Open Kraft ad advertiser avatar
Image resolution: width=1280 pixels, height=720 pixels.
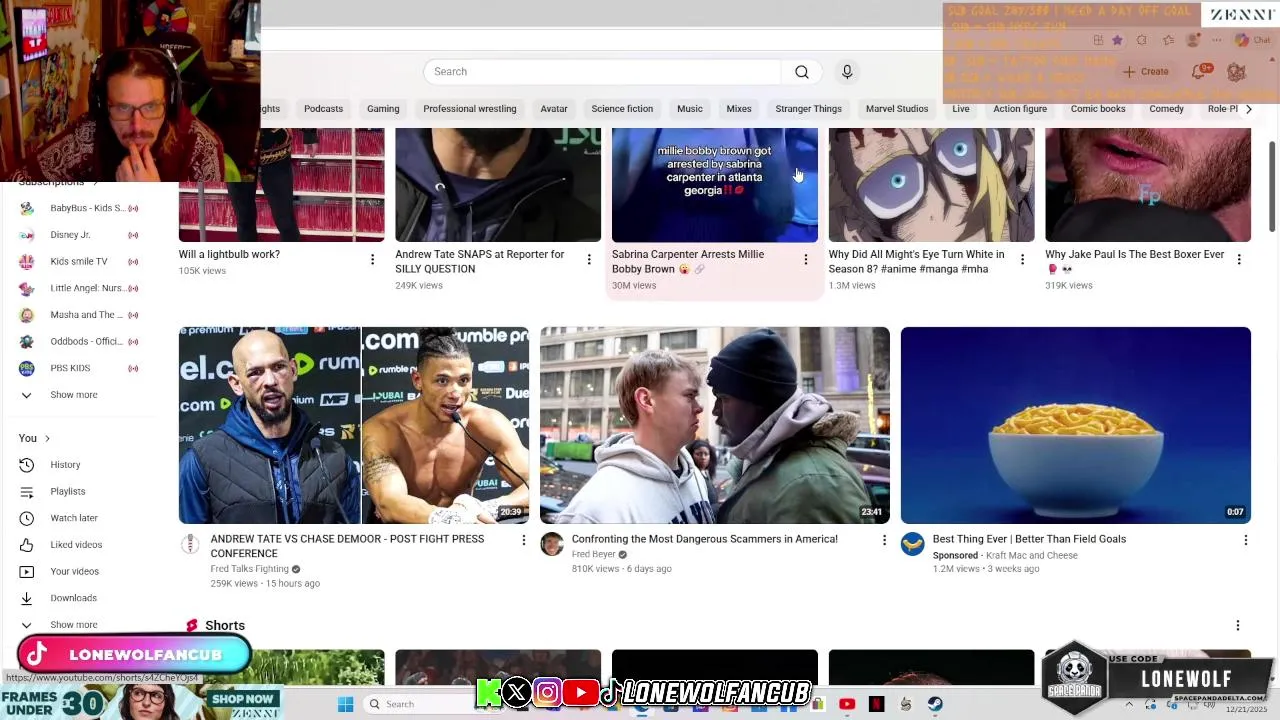912,544
